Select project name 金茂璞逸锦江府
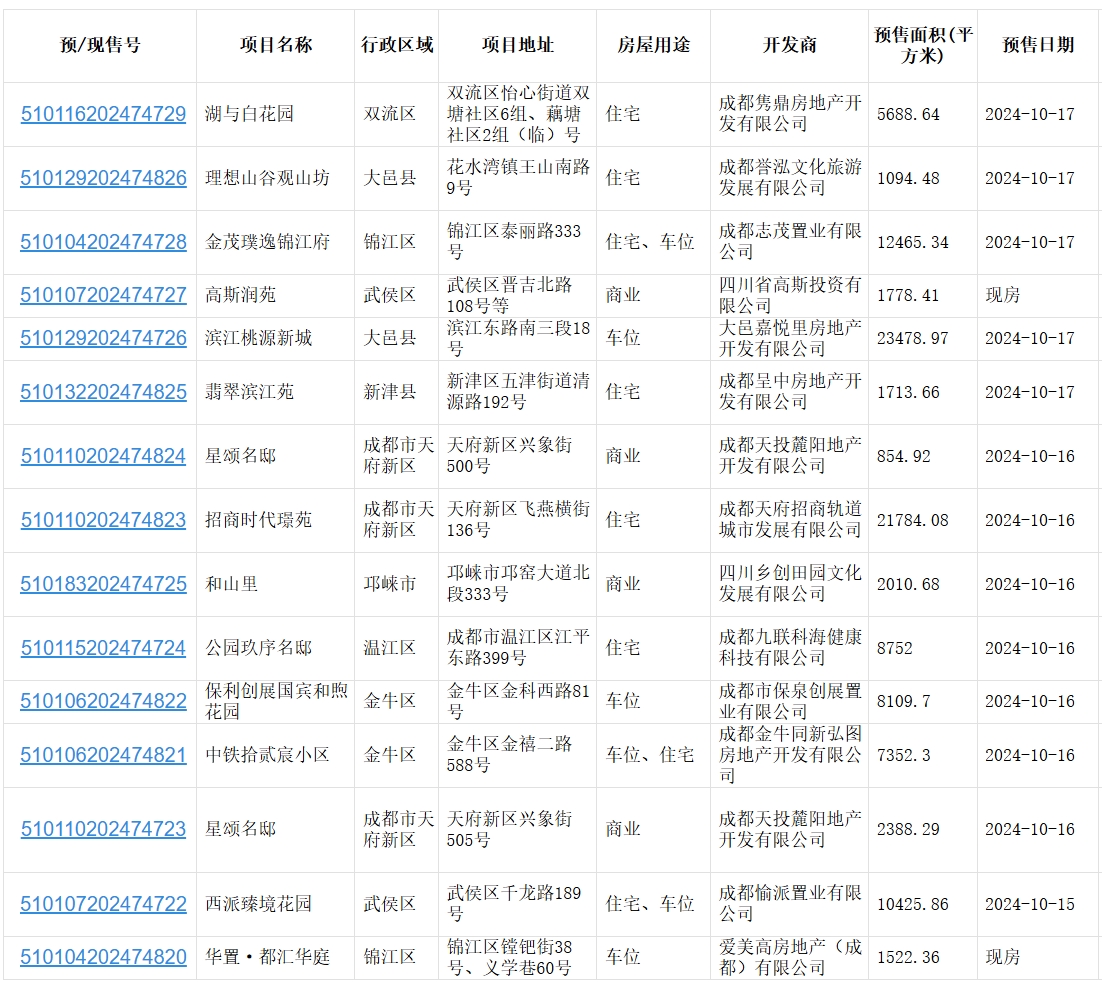The height and width of the screenshot is (982, 1102). (x=267, y=242)
